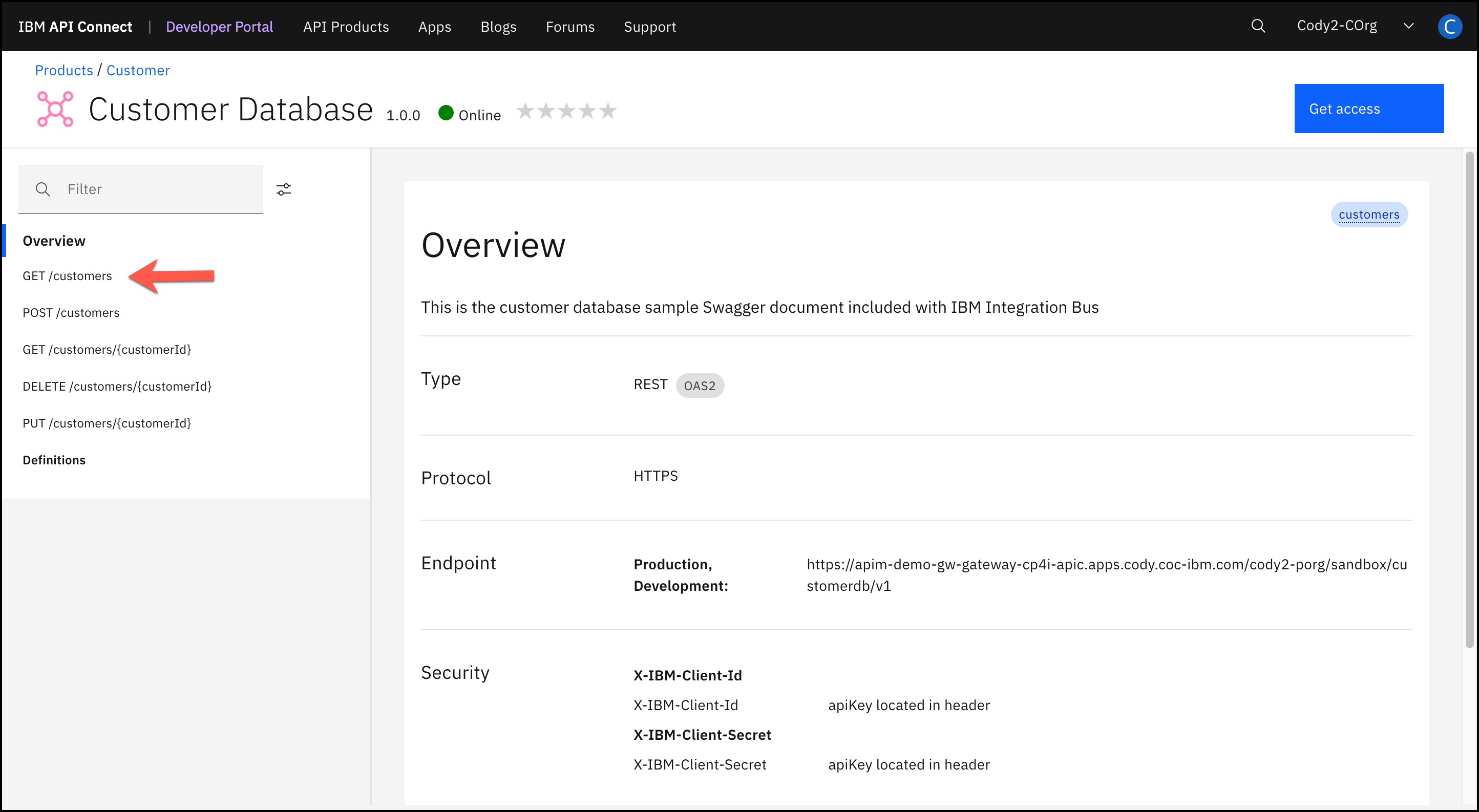Expand the Cody2-COrg organization dropdown chevron
This screenshot has width=1479, height=812.
1408,27
